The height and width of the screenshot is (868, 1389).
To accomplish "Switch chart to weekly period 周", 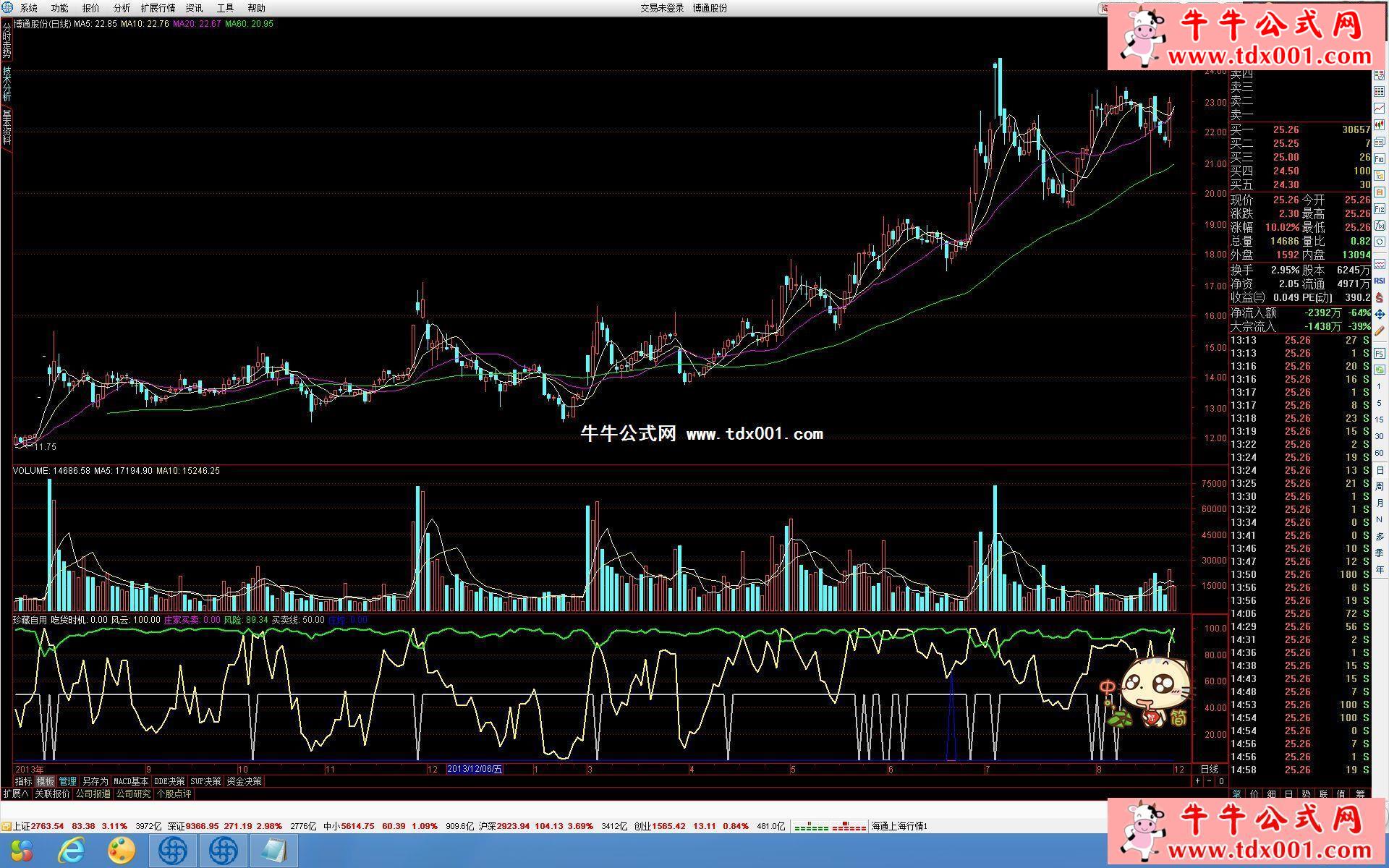I will click(x=1380, y=486).
